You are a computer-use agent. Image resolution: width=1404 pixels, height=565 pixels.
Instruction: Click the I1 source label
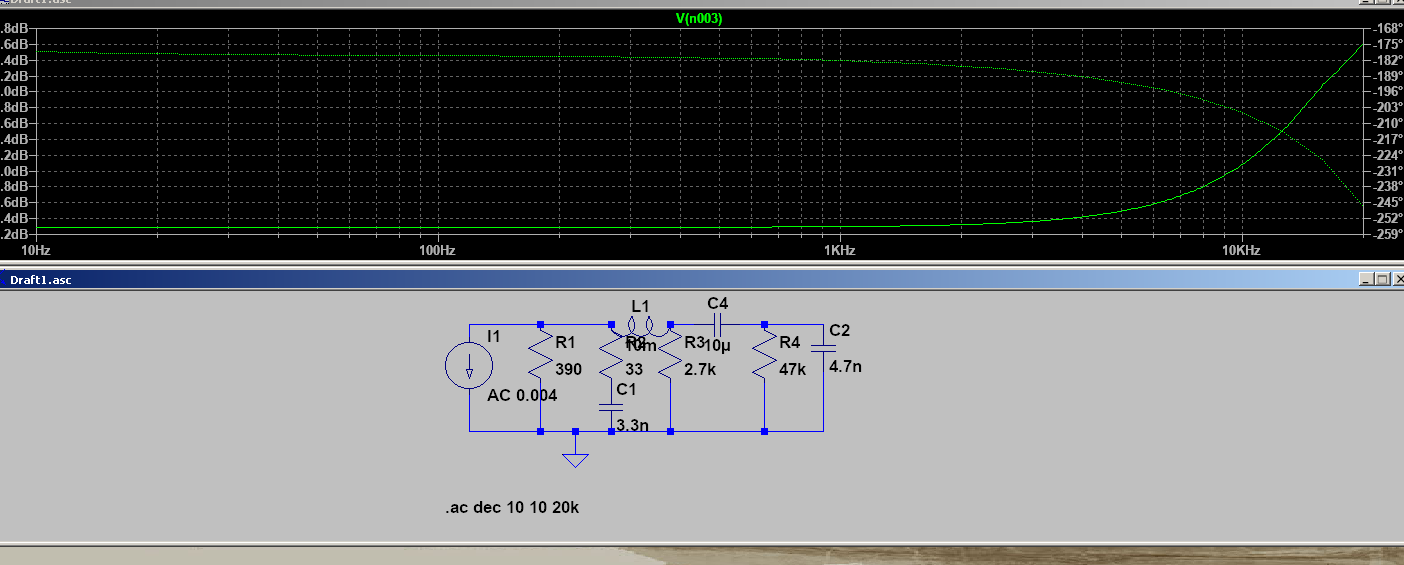pos(493,336)
